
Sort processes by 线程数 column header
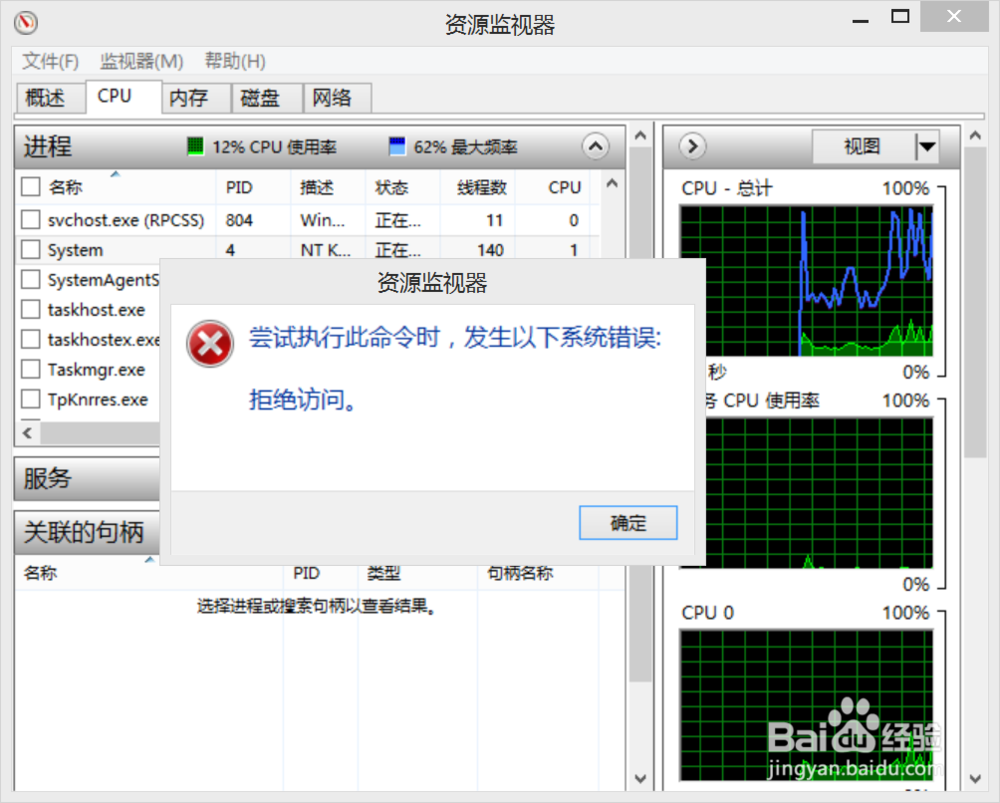click(x=478, y=188)
